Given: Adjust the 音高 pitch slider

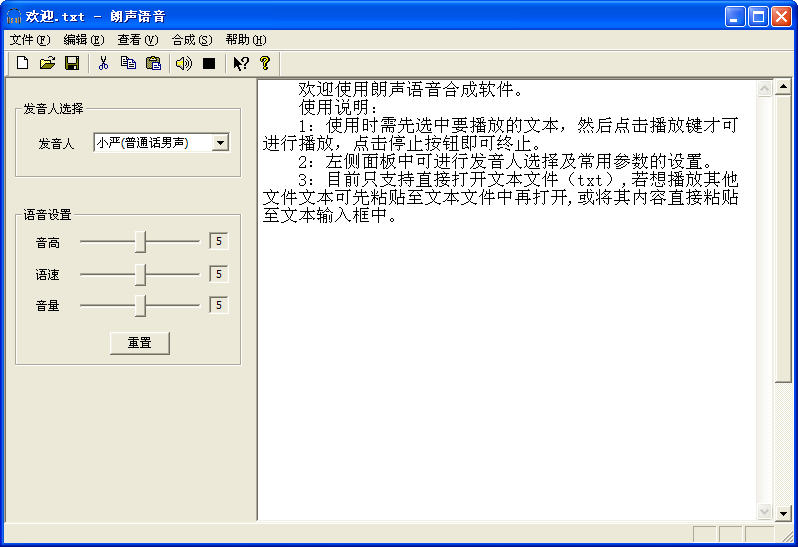Looking at the screenshot, I should (x=140, y=242).
